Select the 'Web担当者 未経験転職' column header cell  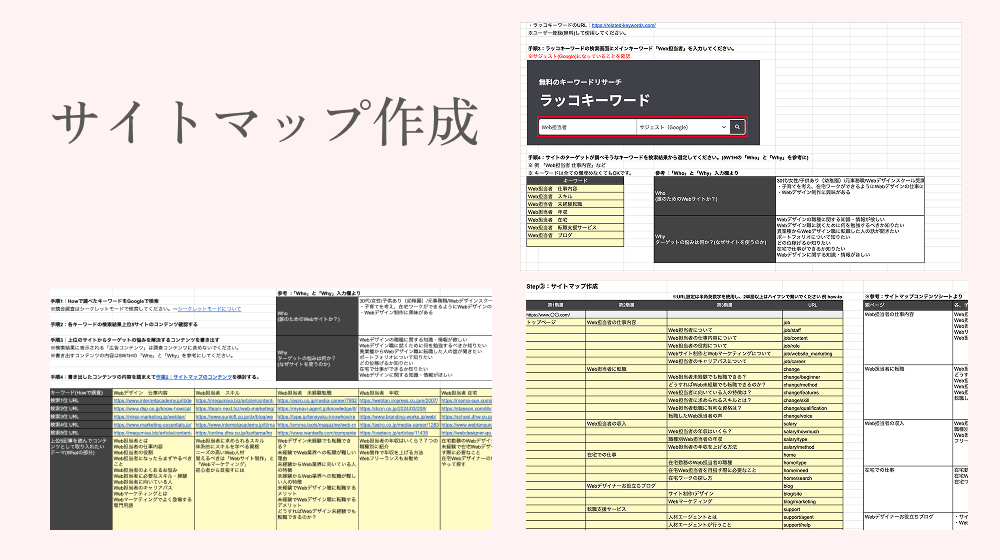click(x=317, y=393)
